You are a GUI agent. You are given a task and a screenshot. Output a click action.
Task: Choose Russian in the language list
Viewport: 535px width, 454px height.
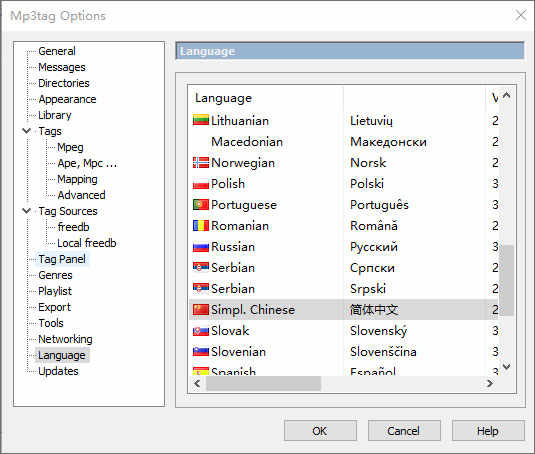tap(233, 247)
